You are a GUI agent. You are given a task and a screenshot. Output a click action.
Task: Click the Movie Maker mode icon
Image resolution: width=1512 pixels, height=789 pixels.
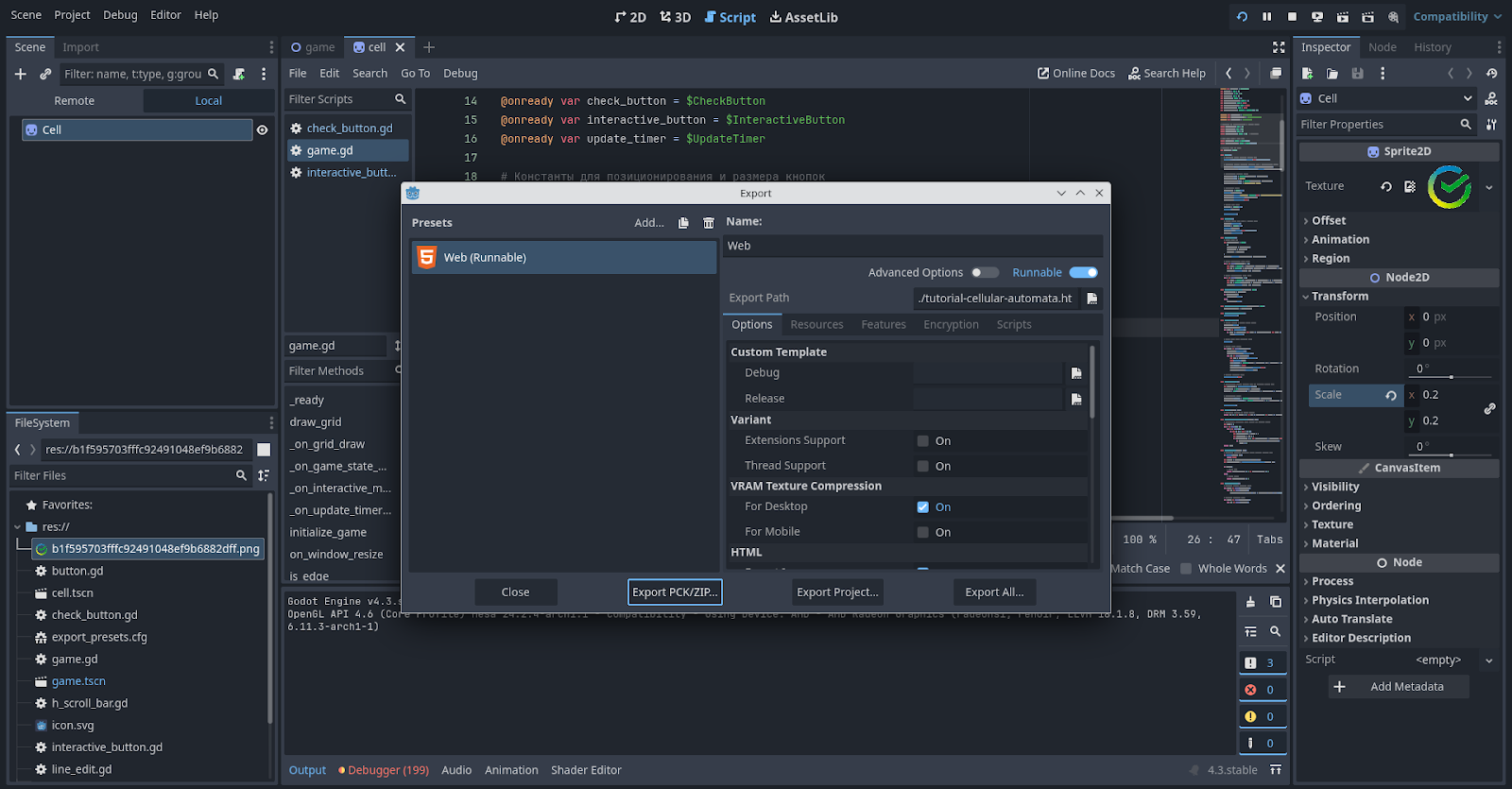(1393, 17)
